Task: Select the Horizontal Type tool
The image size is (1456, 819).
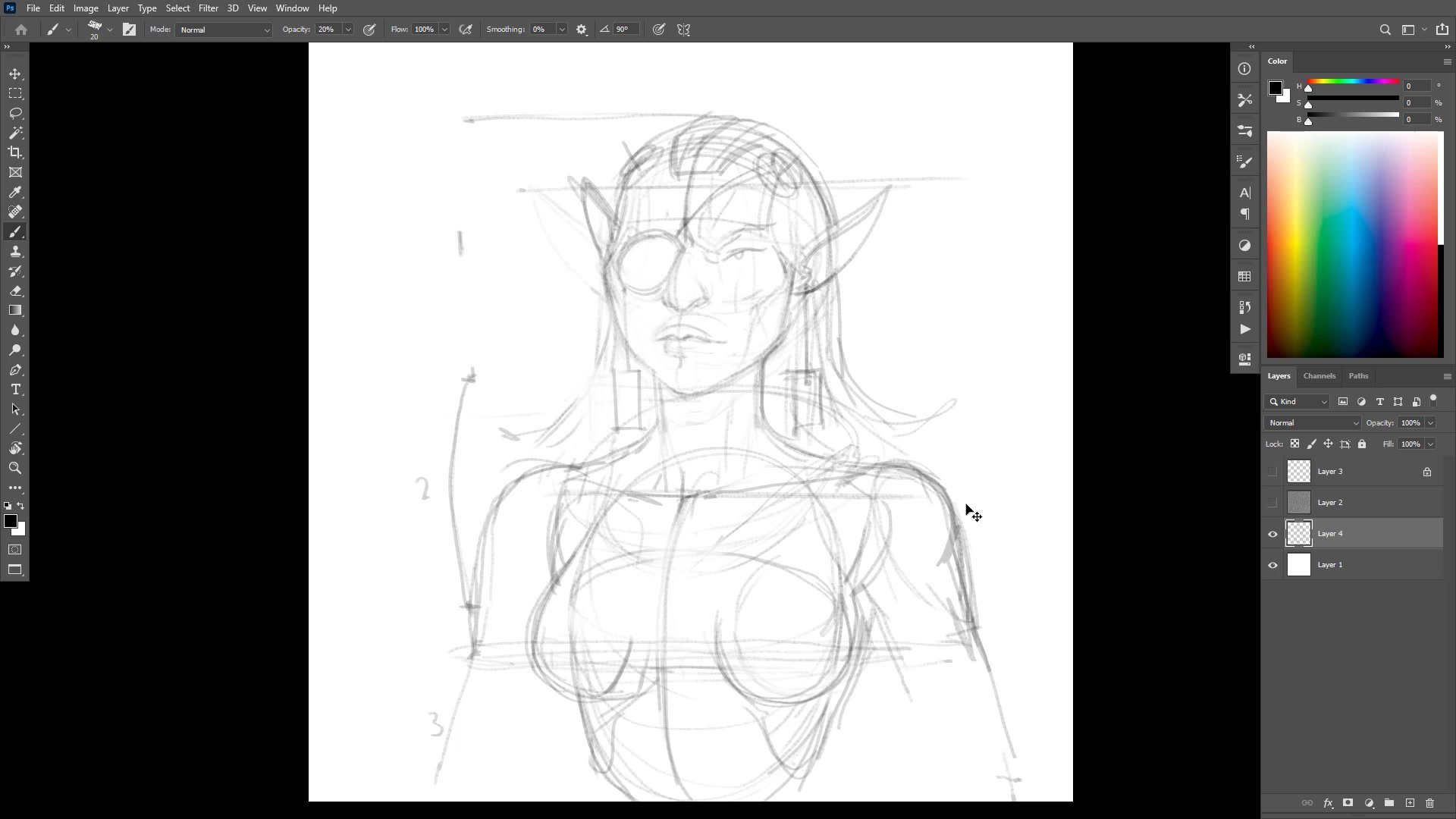Action: point(15,390)
